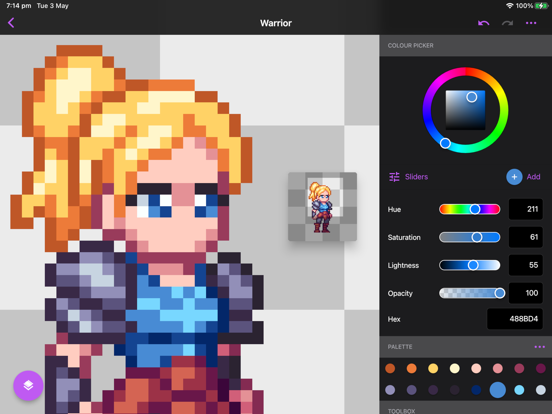Select the muted purple palette swatch
The image size is (552, 414).
412,390
